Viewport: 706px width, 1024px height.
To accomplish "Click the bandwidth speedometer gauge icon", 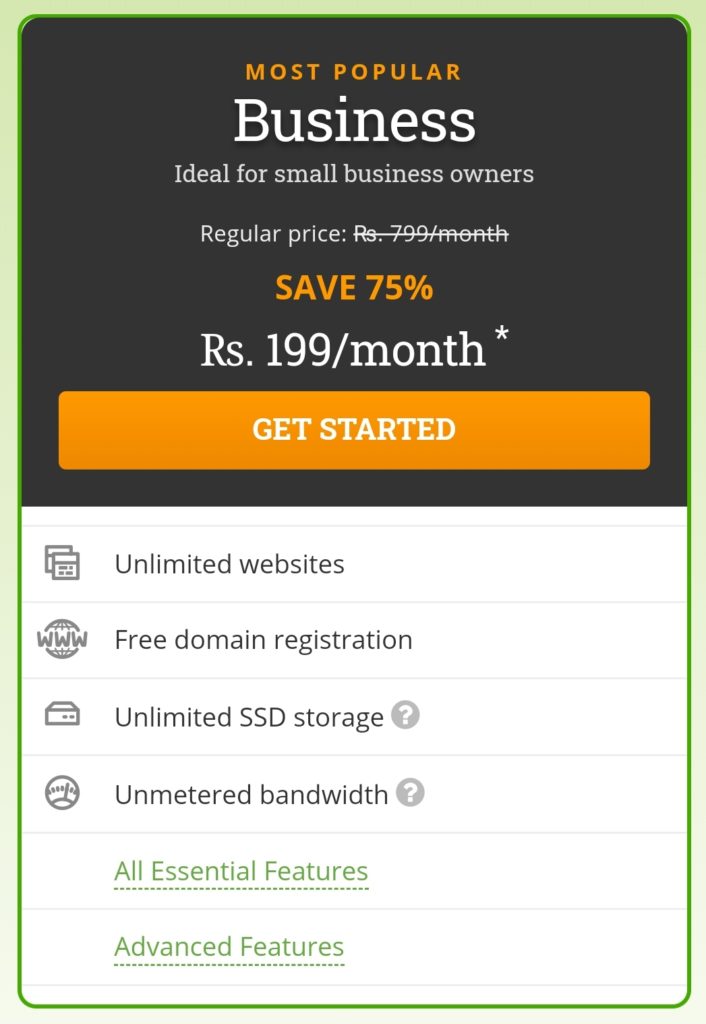I will click(62, 793).
